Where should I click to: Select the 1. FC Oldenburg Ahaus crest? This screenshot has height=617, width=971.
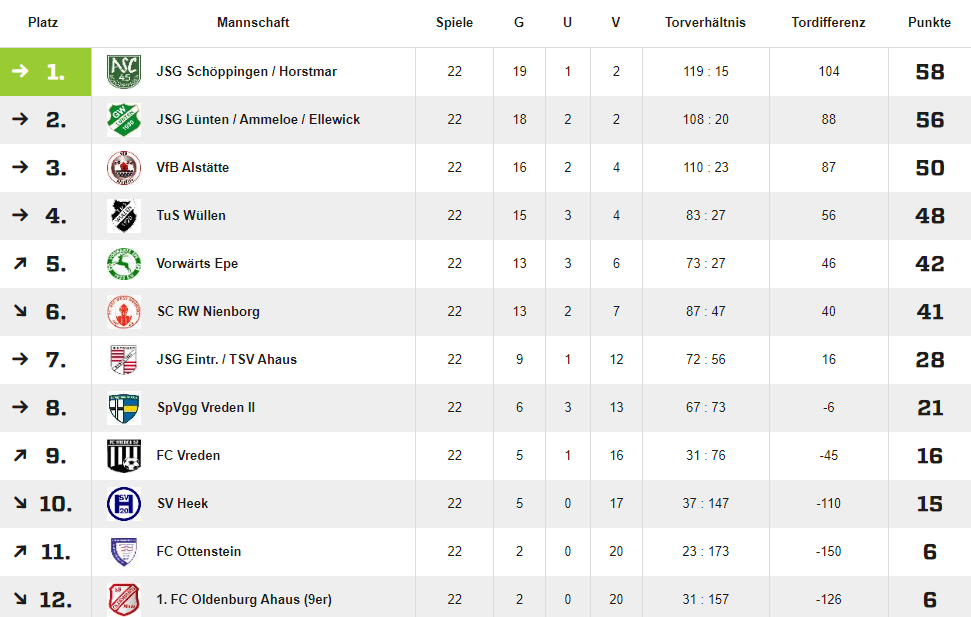coord(124,600)
